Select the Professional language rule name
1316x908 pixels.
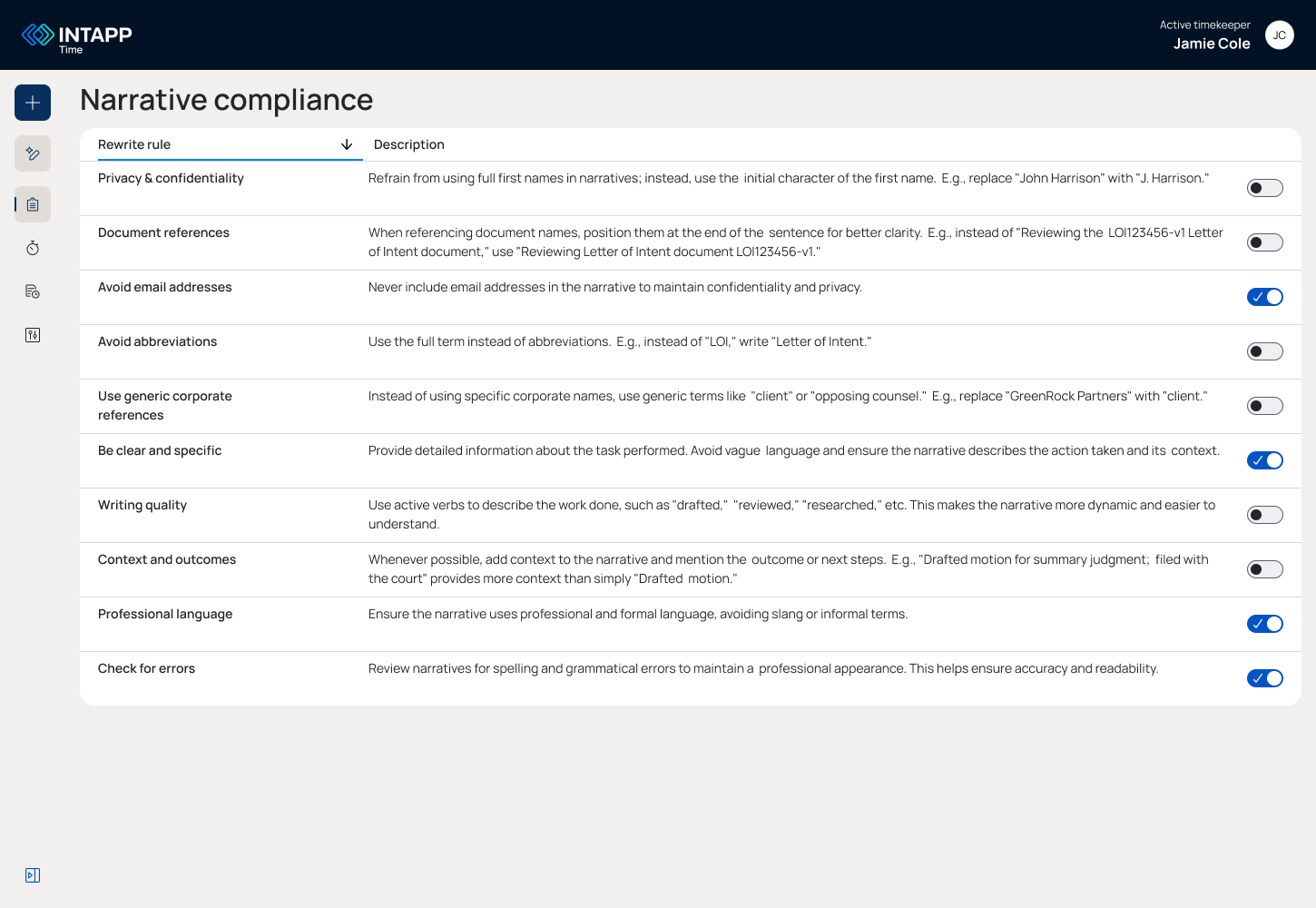pos(165,614)
